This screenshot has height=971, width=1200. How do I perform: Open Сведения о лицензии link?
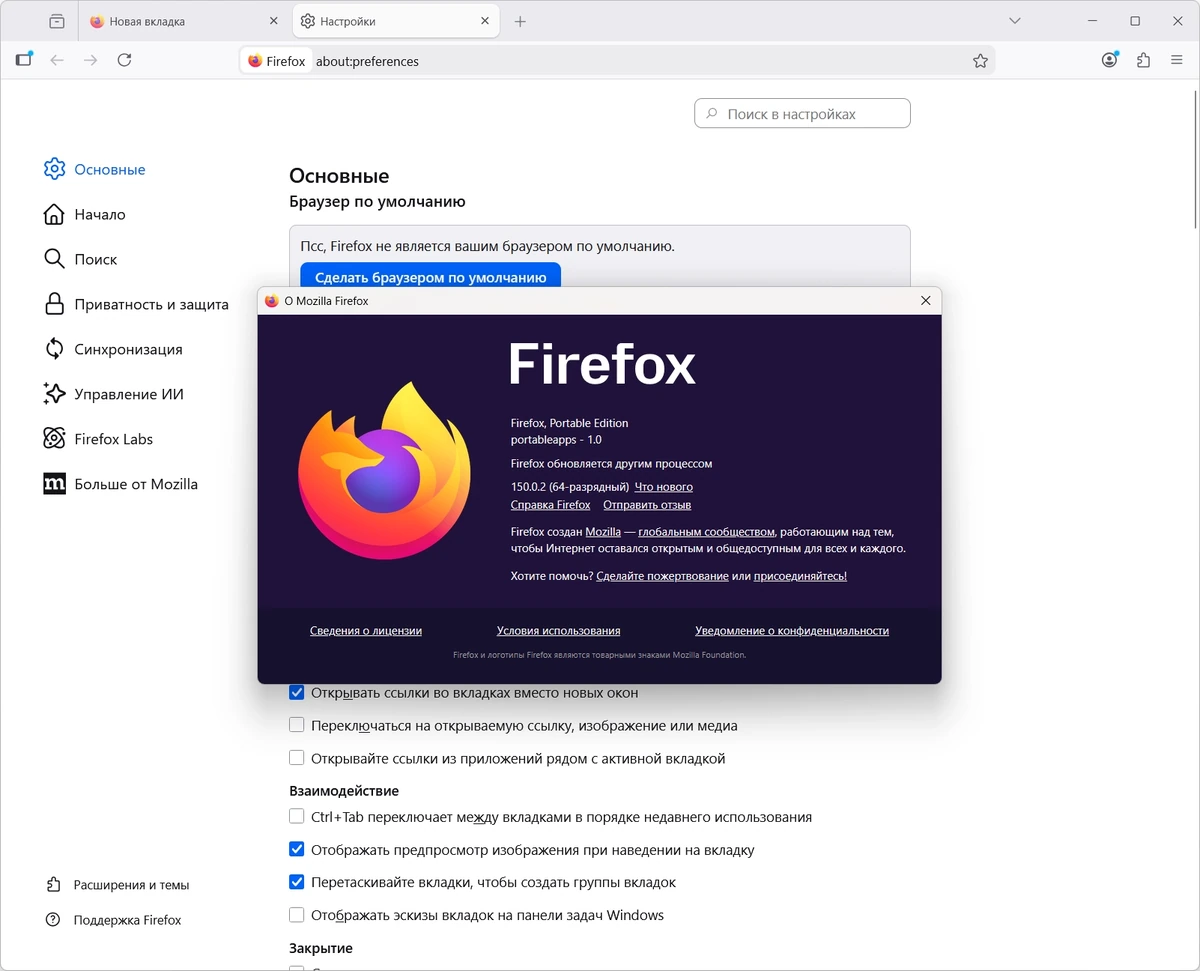[x=366, y=631]
